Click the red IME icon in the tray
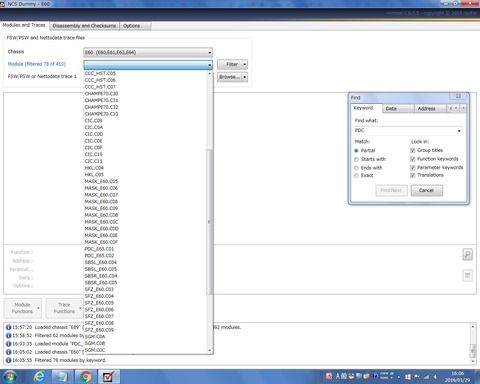Screen dimensions: 480x384 click(x=329, y=376)
